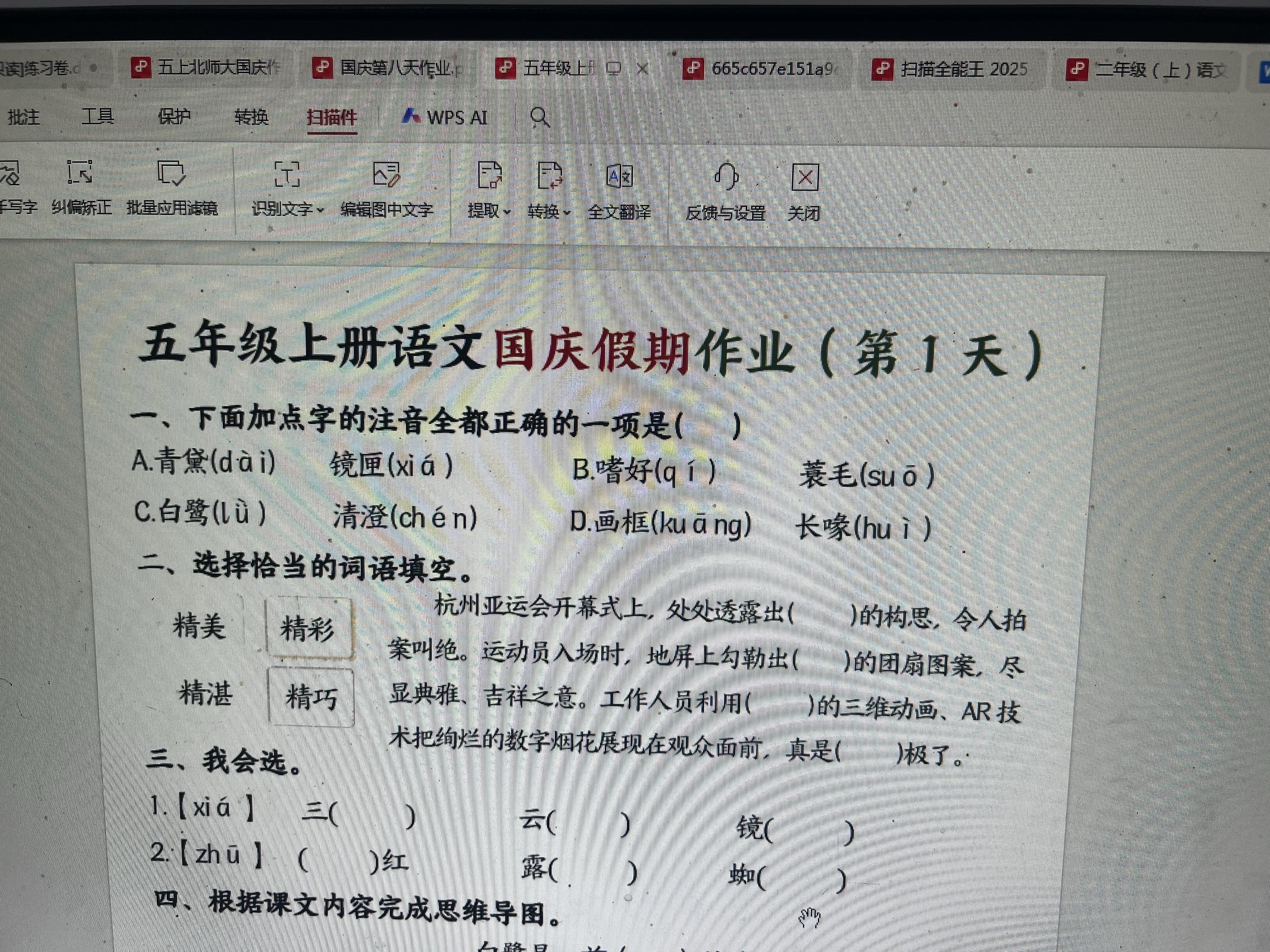Viewport: 1270px width, 952px height.
Task: Click the 全文翻译 translate icon
Action: tap(620, 176)
